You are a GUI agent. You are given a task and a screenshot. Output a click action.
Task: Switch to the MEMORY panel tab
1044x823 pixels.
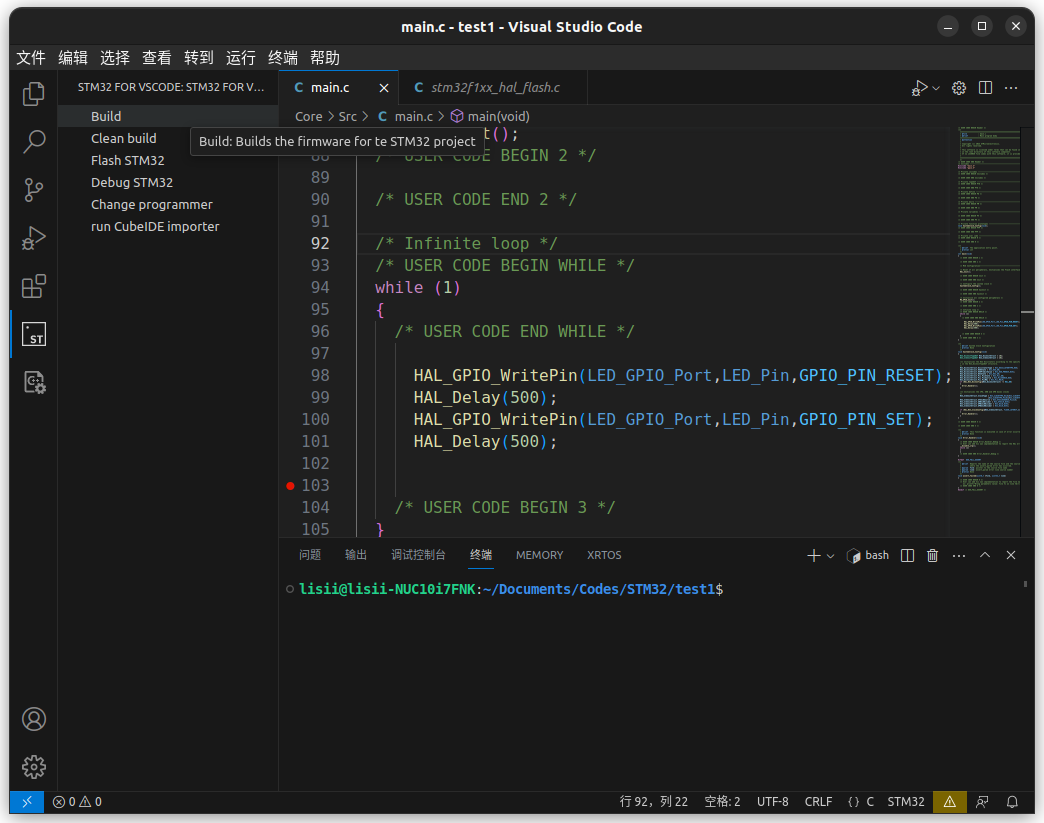click(539, 555)
